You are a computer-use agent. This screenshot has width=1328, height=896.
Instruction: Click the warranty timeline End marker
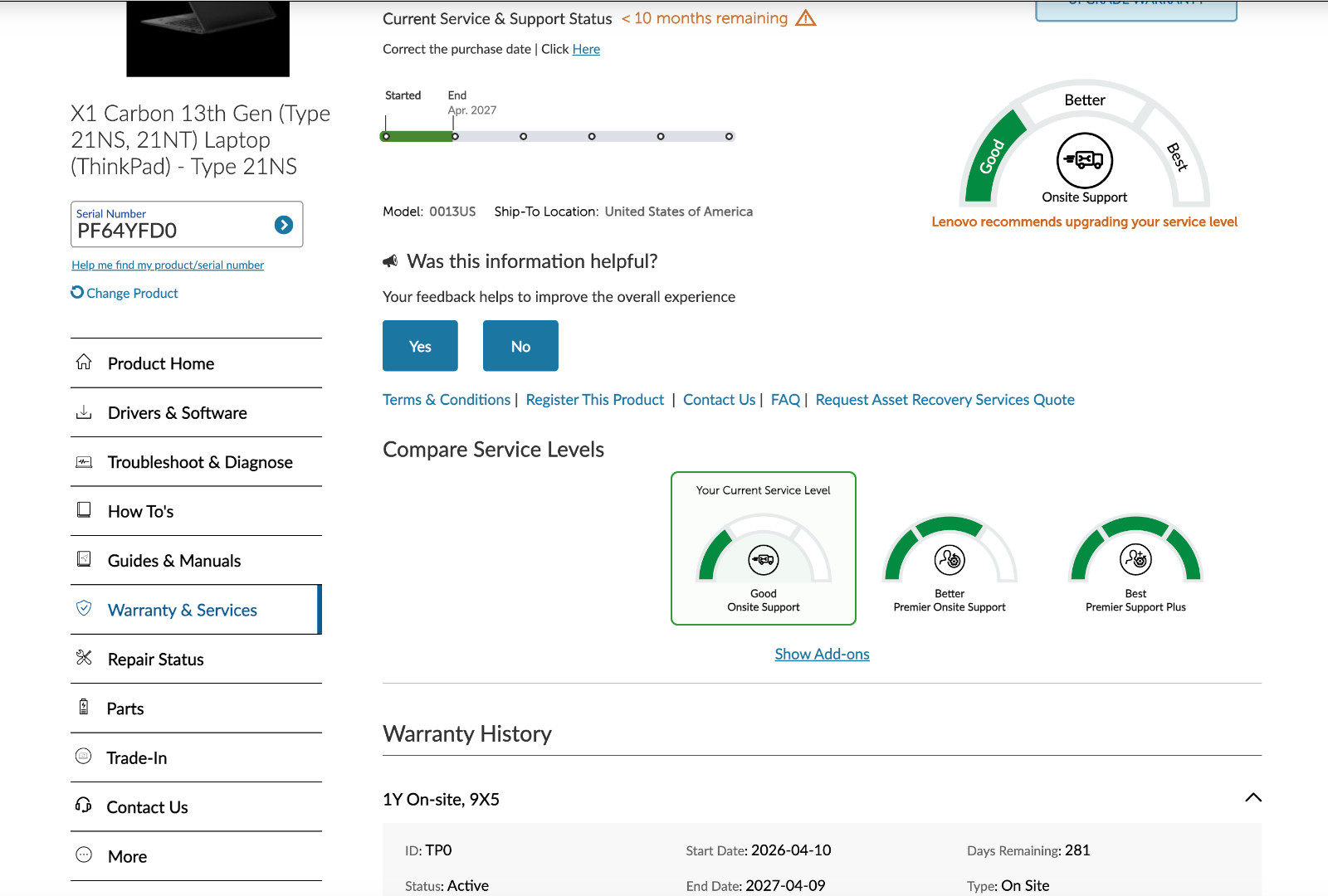pyautogui.click(x=455, y=136)
